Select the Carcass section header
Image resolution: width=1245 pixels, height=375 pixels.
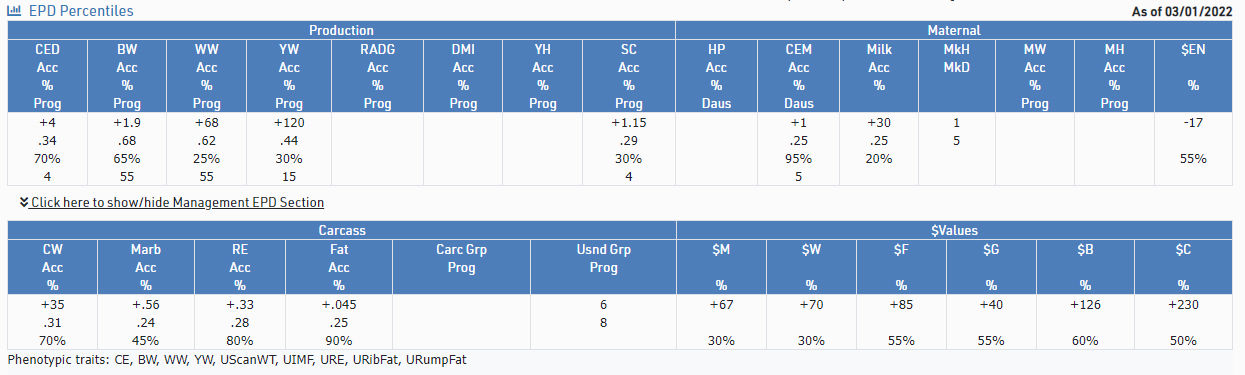tap(341, 230)
